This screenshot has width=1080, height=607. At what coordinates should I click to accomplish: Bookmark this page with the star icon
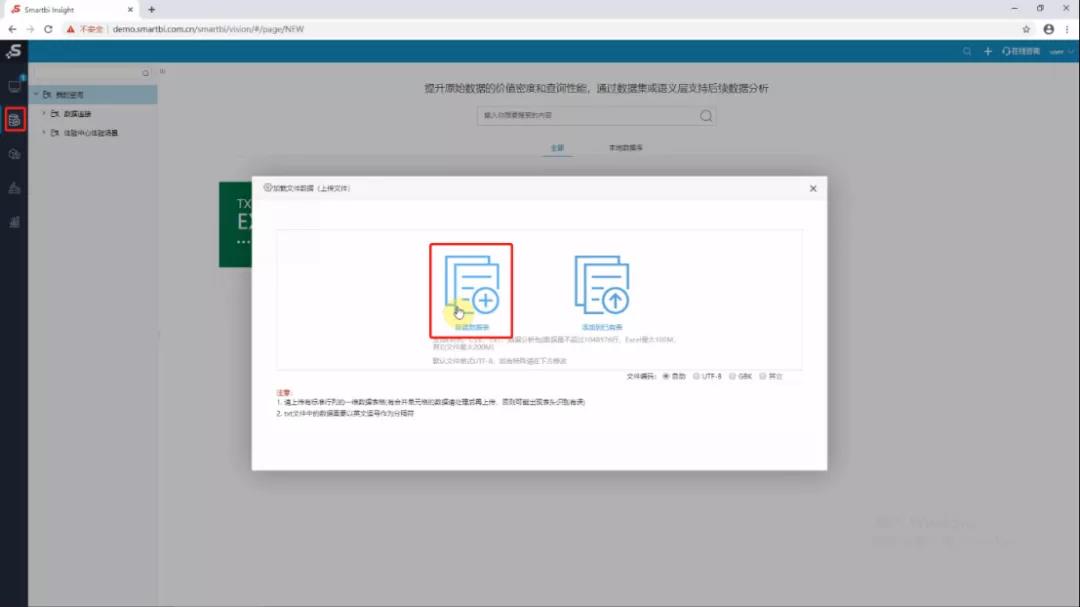pos(1026,29)
